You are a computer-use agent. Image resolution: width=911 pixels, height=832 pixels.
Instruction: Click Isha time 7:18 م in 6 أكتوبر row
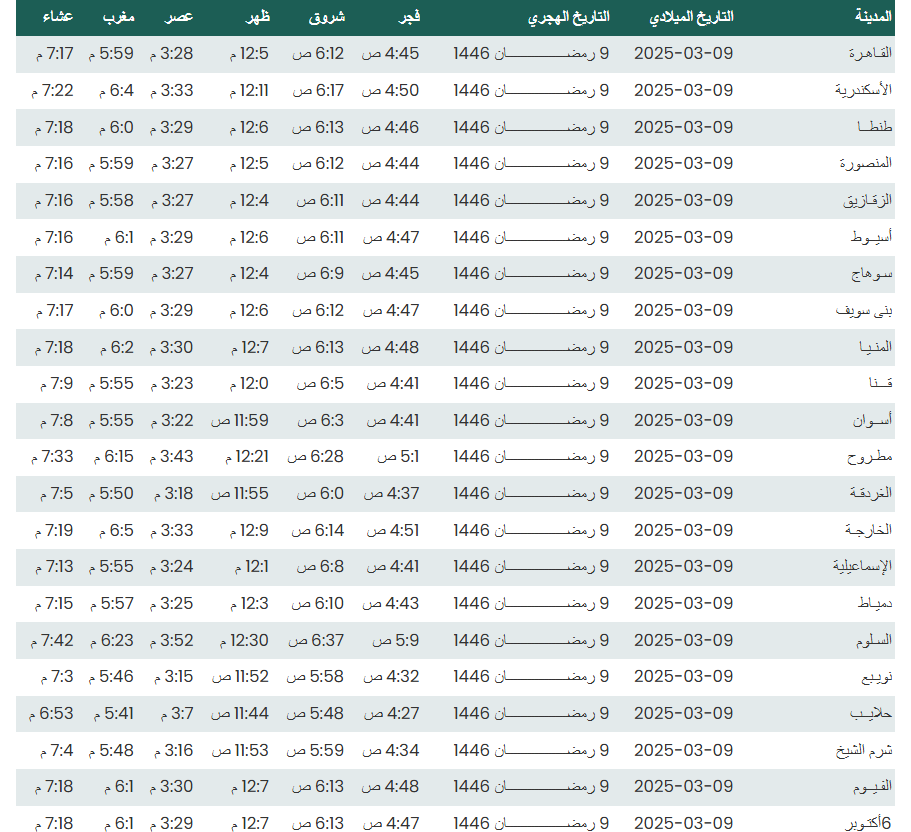[54, 823]
